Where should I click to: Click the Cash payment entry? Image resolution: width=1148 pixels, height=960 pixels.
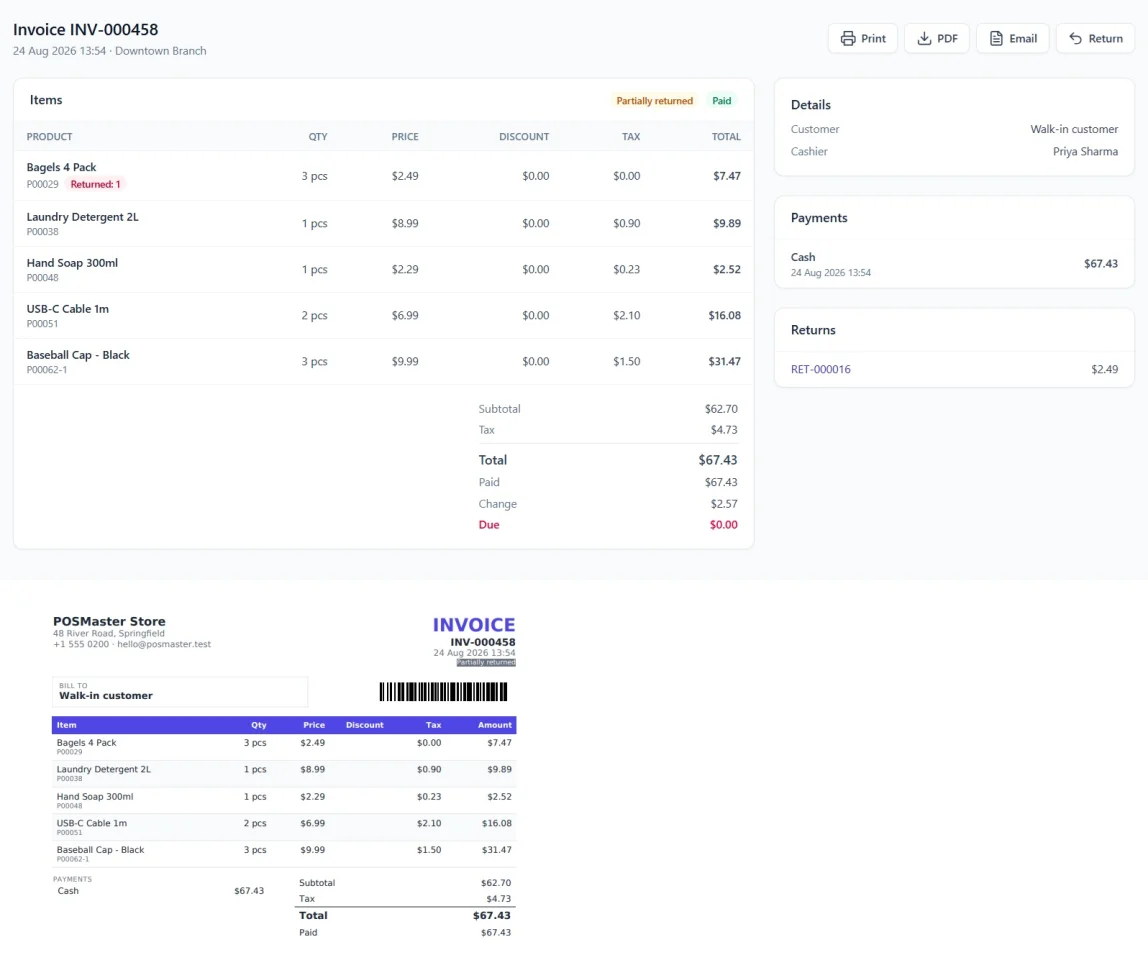[x=954, y=264]
